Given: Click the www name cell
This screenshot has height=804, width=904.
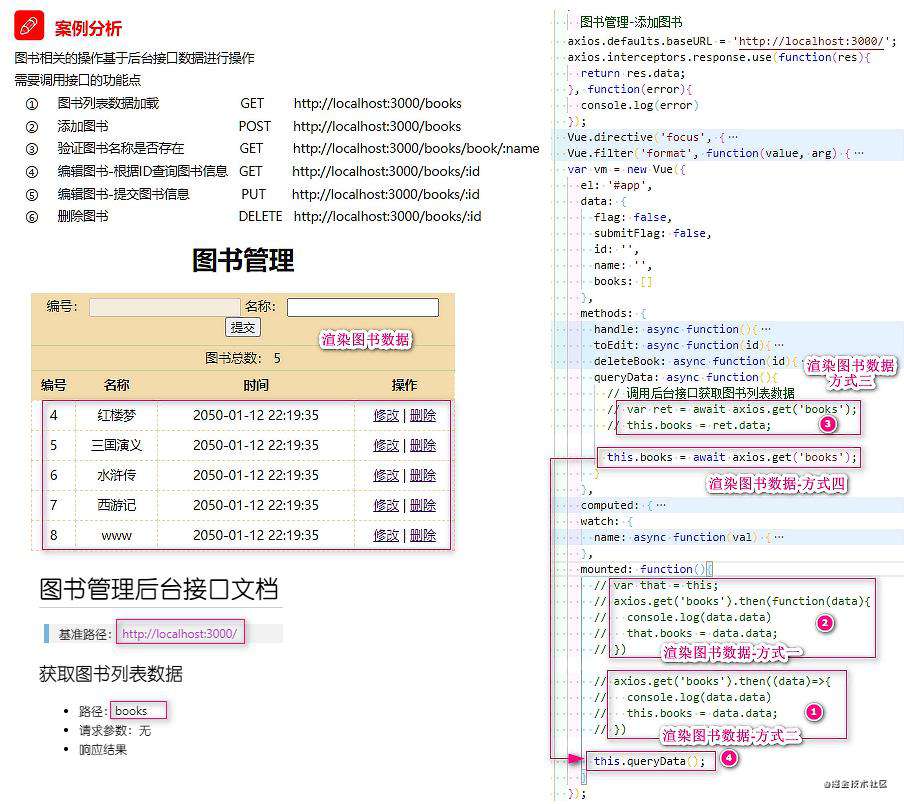Looking at the screenshot, I should 116,535.
